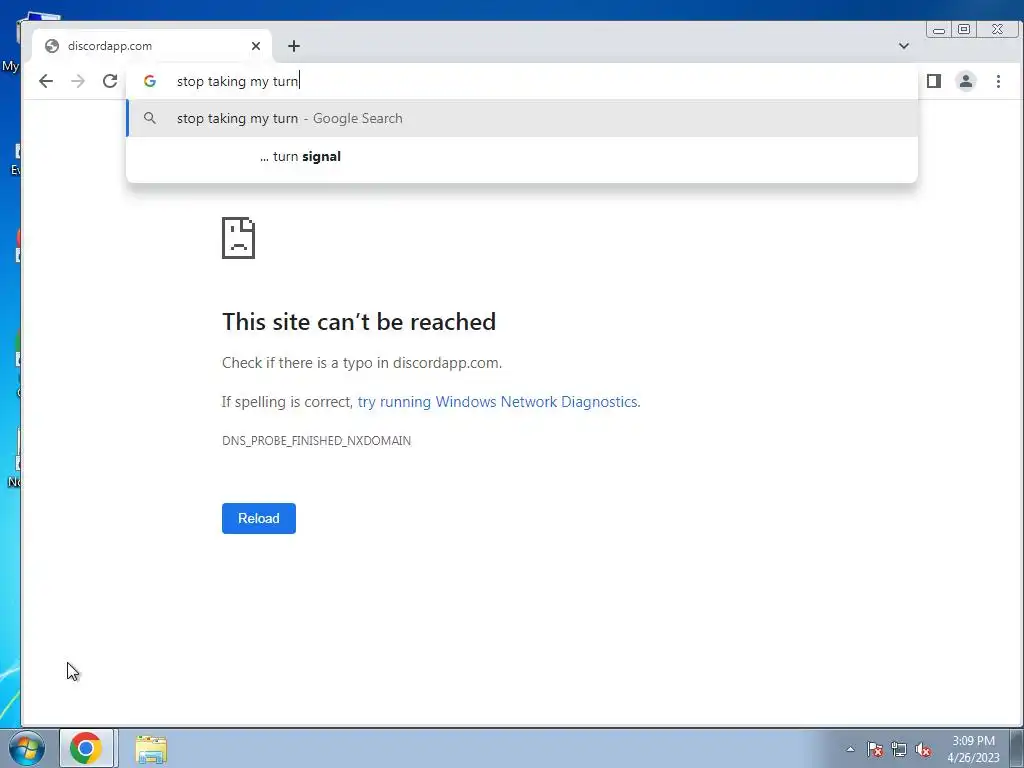Toggle the Chrome side panel icon
The width and height of the screenshot is (1024, 768).
coord(934,81)
